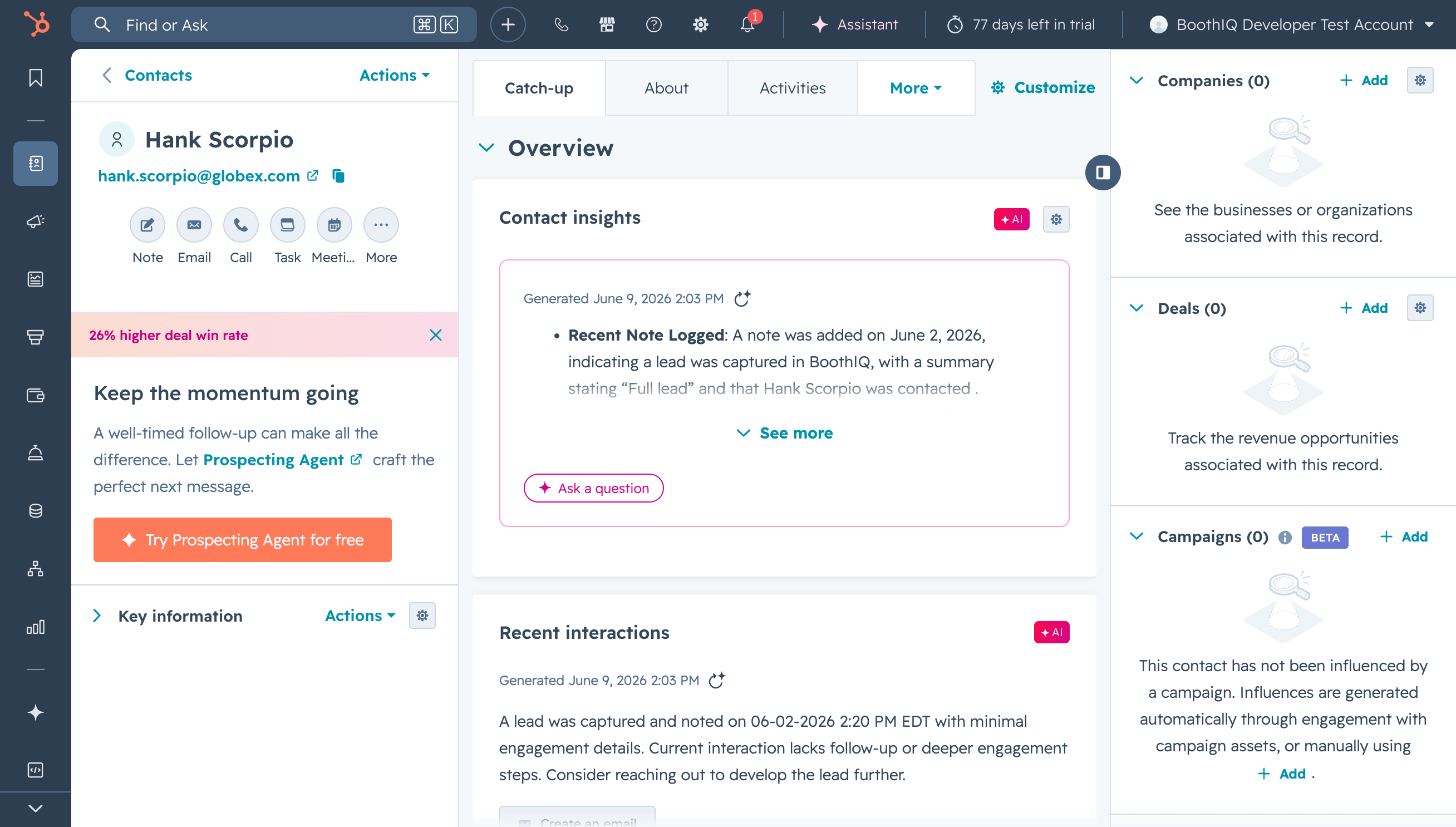Collapse the Campaigns card
The width and height of the screenshot is (1456, 827).
(x=1137, y=536)
